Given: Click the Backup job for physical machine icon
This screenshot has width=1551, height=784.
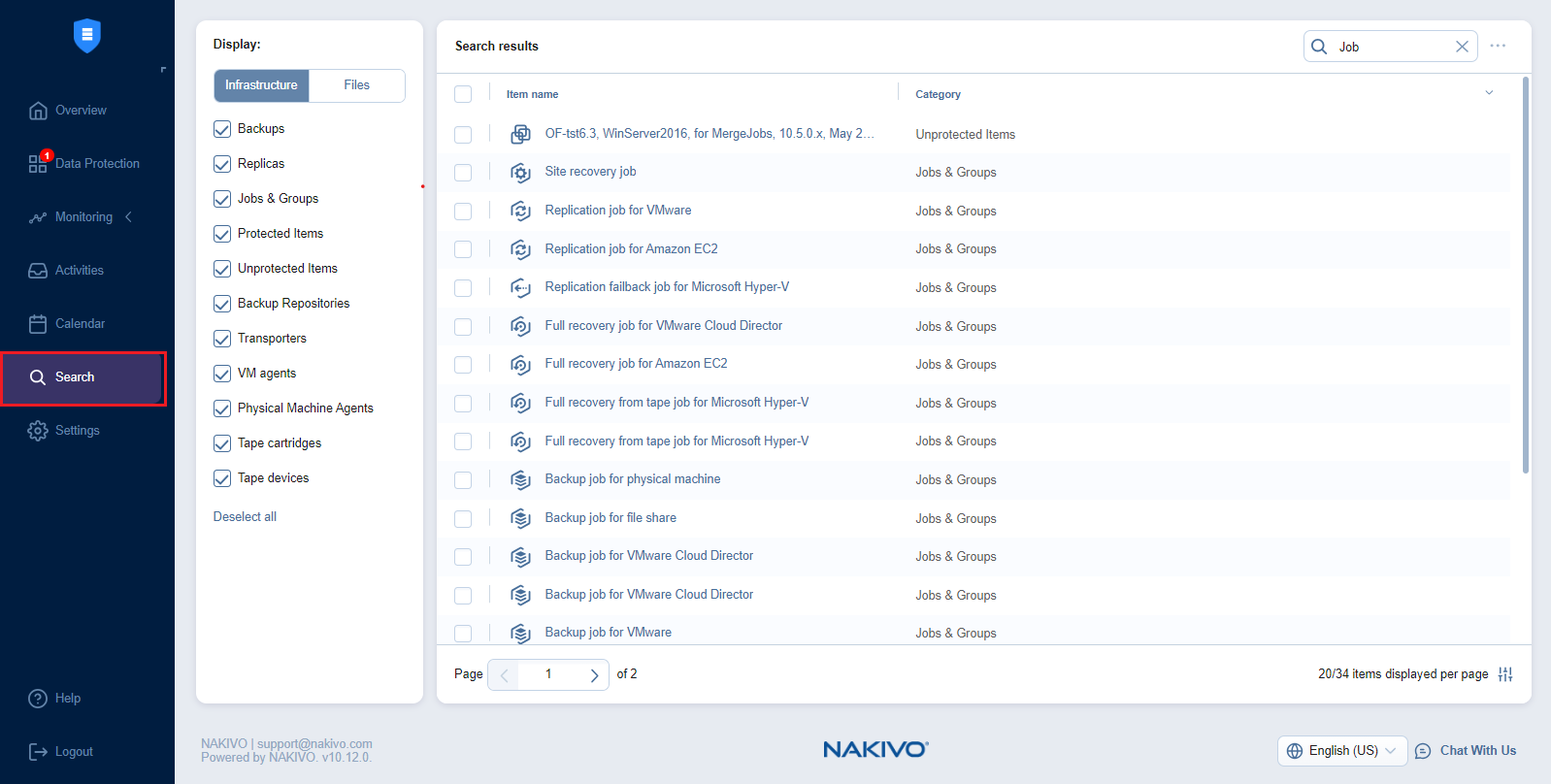Looking at the screenshot, I should pyautogui.click(x=520, y=480).
